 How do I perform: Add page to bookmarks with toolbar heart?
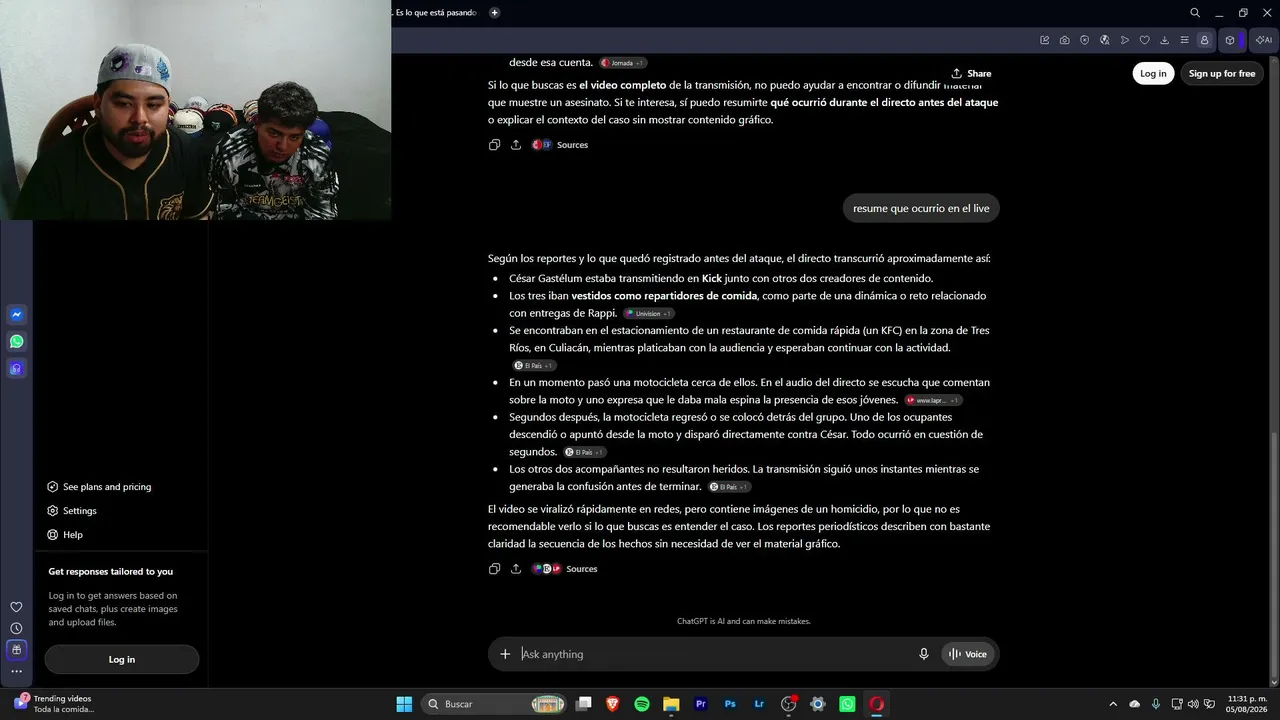1145,40
